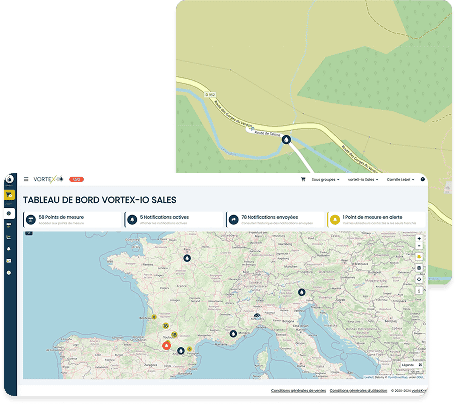456x404 pixels.
Task: Select the red alert marker near Toulouse
Action: point(167,346)
